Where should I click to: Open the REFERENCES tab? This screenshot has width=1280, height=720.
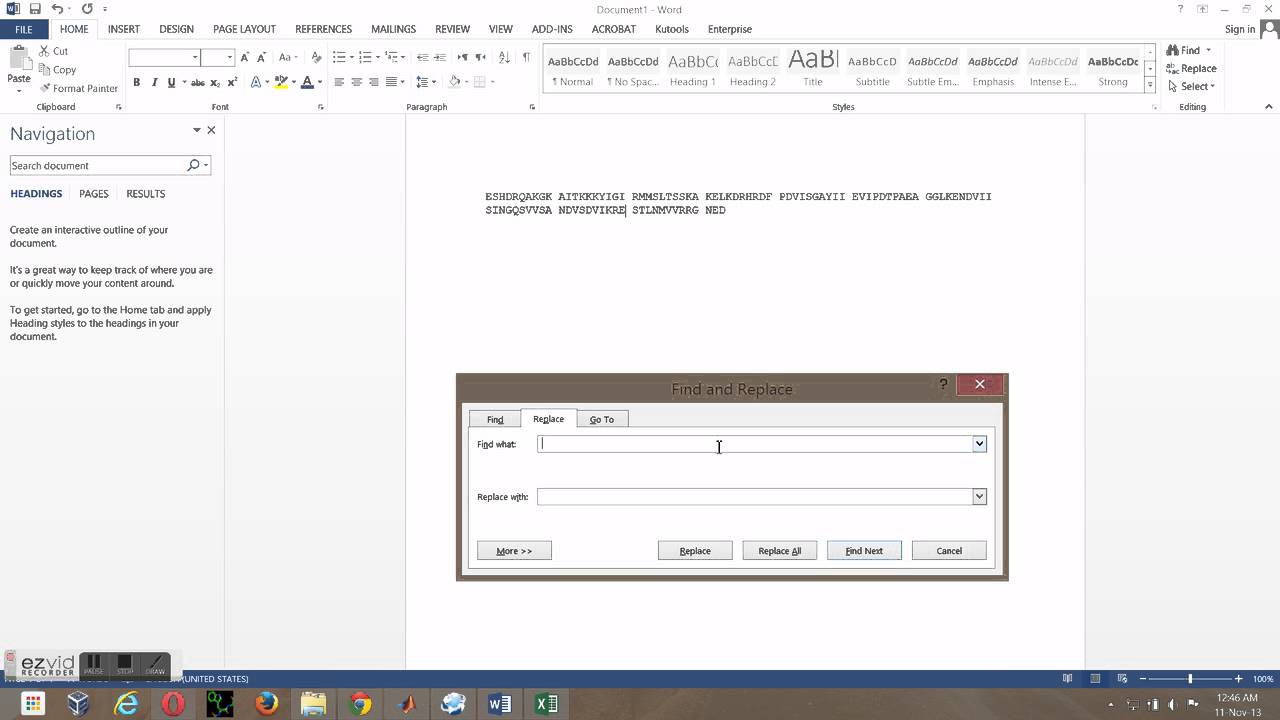tap(324, 29)
